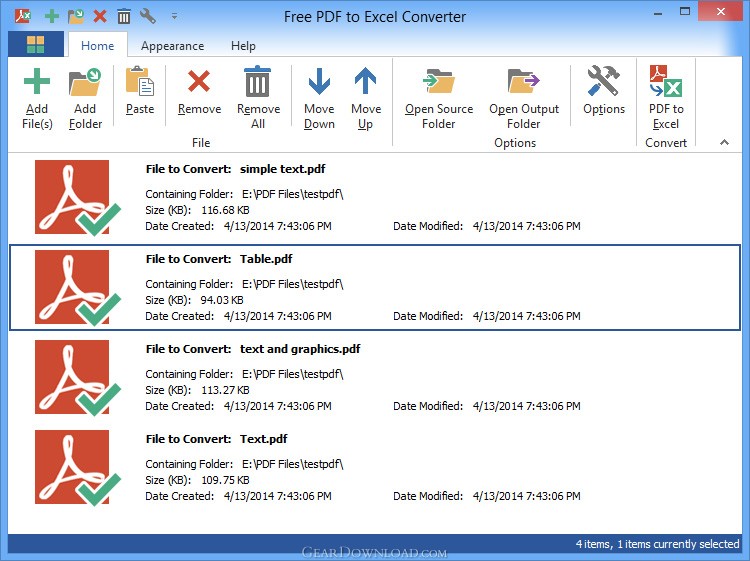Open the Help tab
The height and width of the screenshot is (561, 750).
click(243, 46)
